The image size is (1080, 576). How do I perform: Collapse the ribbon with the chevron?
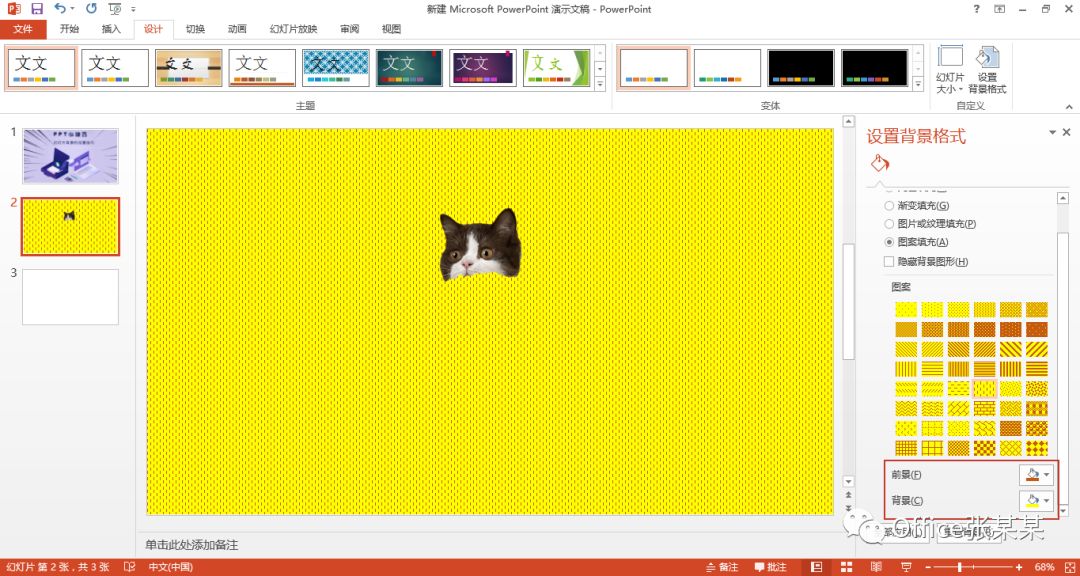click(1069, 107)
